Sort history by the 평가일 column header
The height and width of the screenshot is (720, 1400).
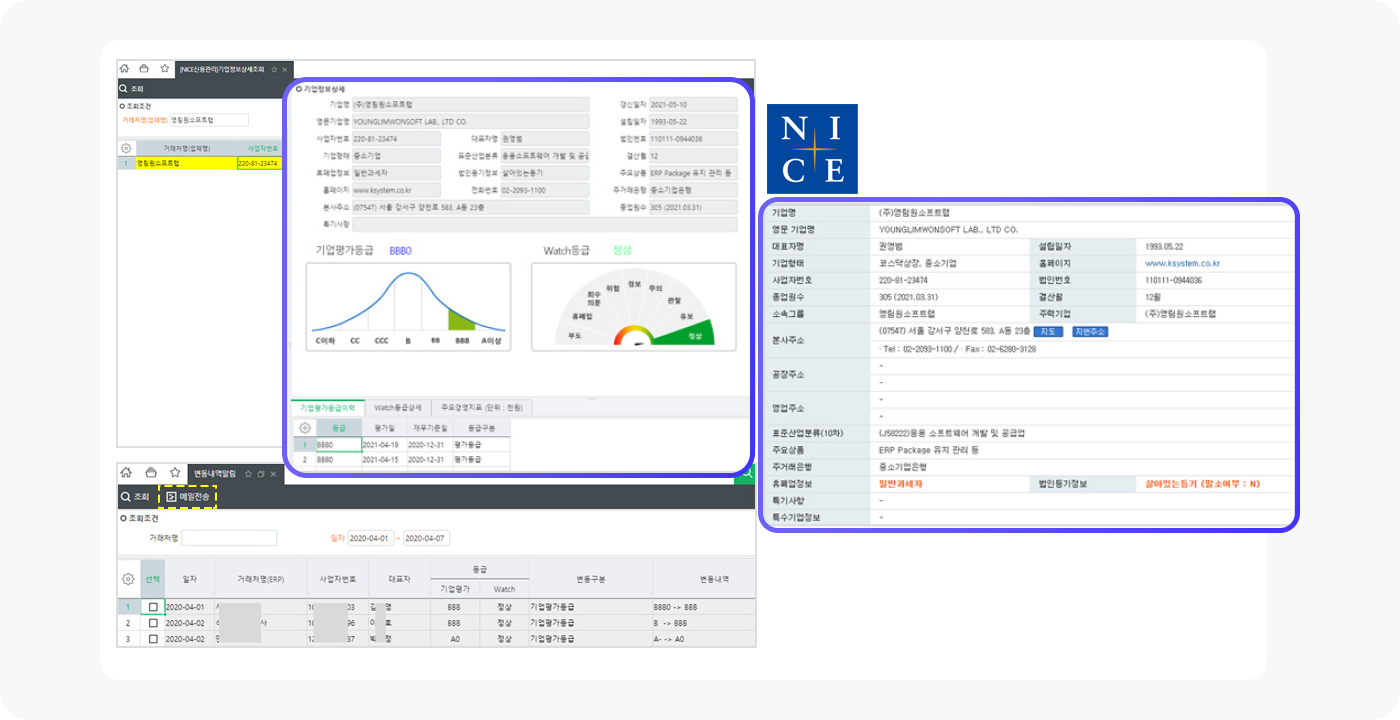[x=383, y=428]
